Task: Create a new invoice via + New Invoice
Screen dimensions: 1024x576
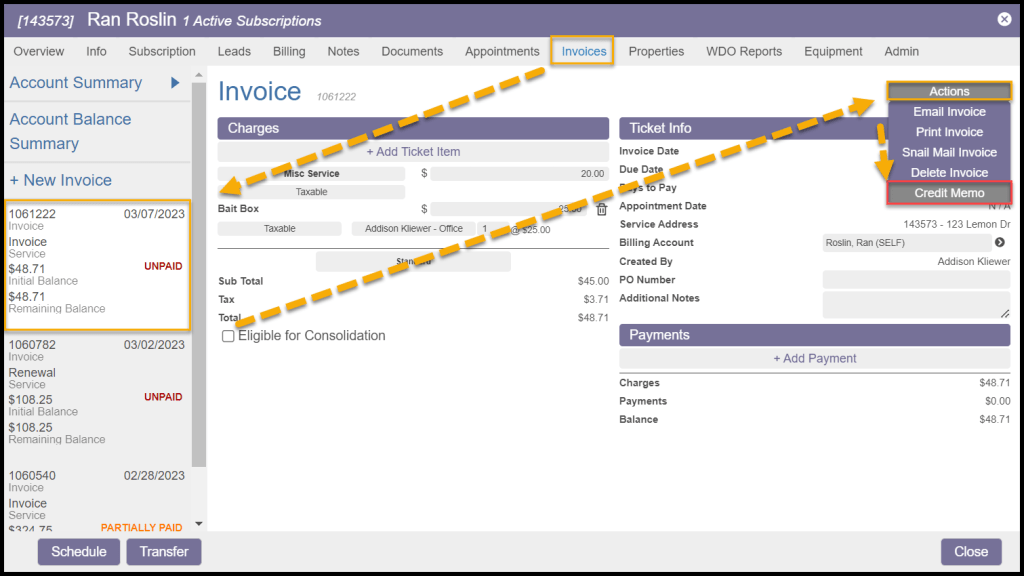Action: point(61,180)
